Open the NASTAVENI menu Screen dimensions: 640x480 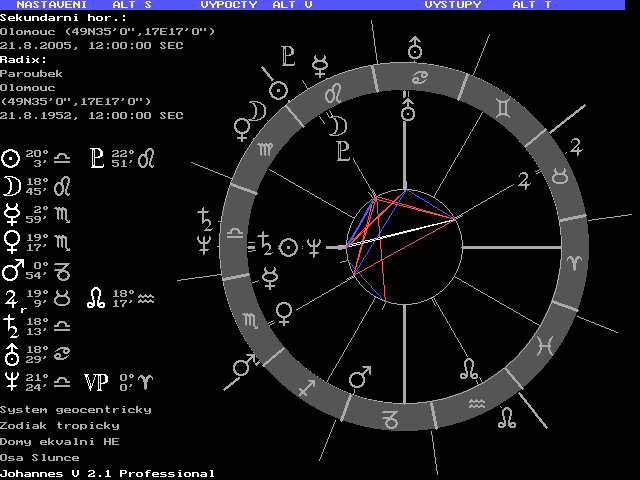tap(48, 5)
